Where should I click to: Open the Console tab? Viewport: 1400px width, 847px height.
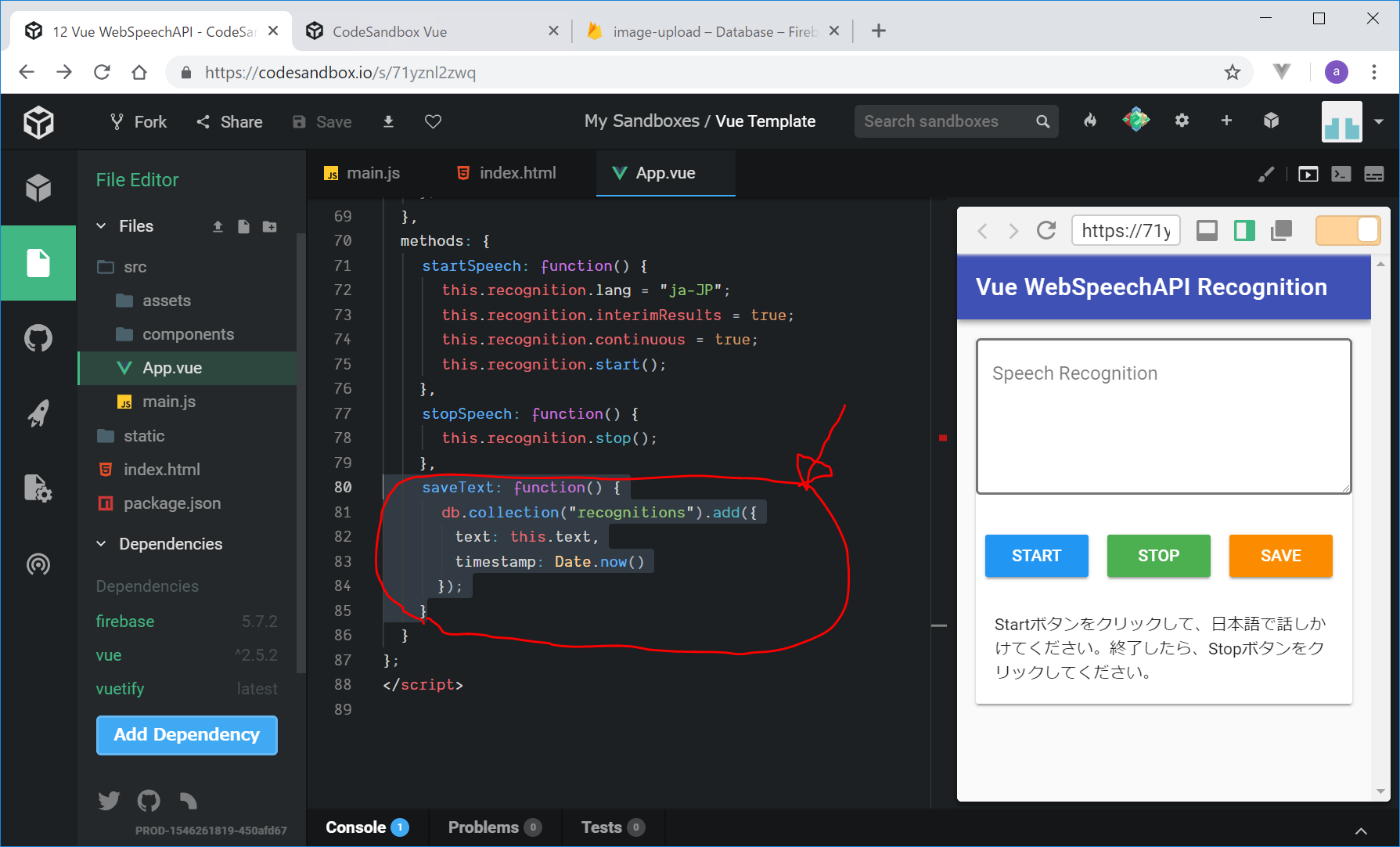(x=367, y=827)
